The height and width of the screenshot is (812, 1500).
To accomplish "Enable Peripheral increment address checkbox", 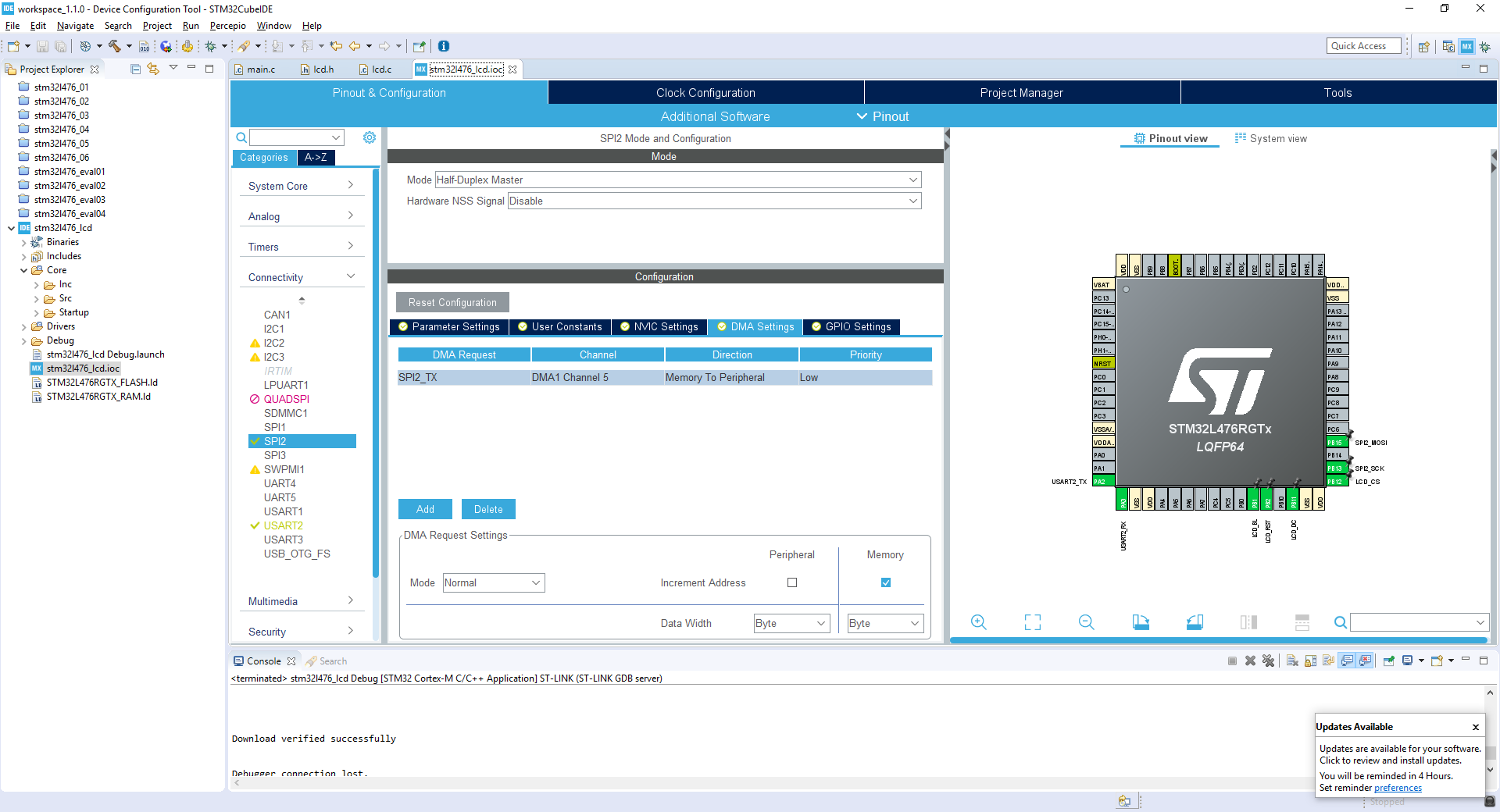I will (792, 582).
